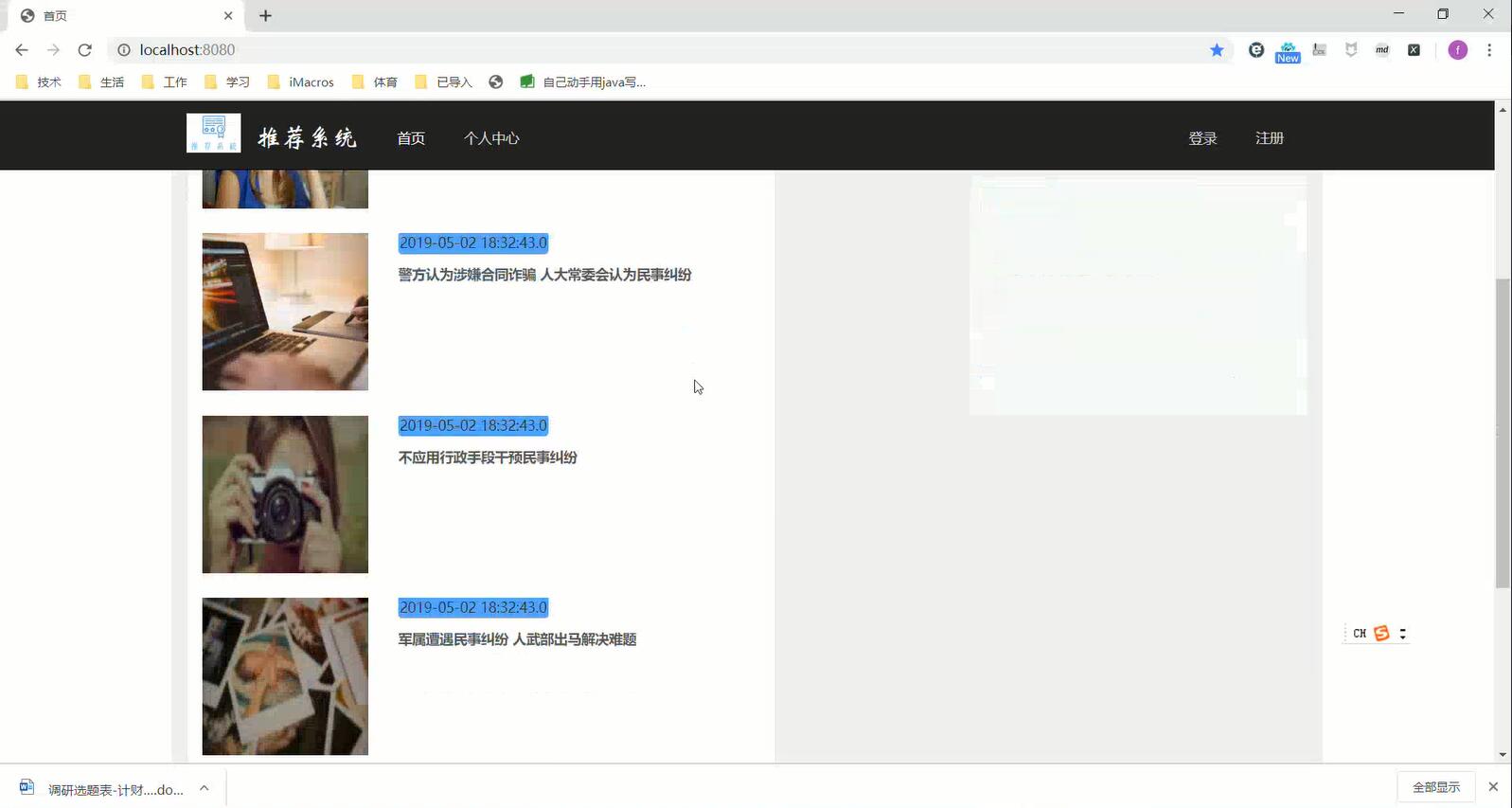The width and height of the screenshot is (1512, 808).
Task: Open Chrome's three-dot menu
Action: point(1489,50)
